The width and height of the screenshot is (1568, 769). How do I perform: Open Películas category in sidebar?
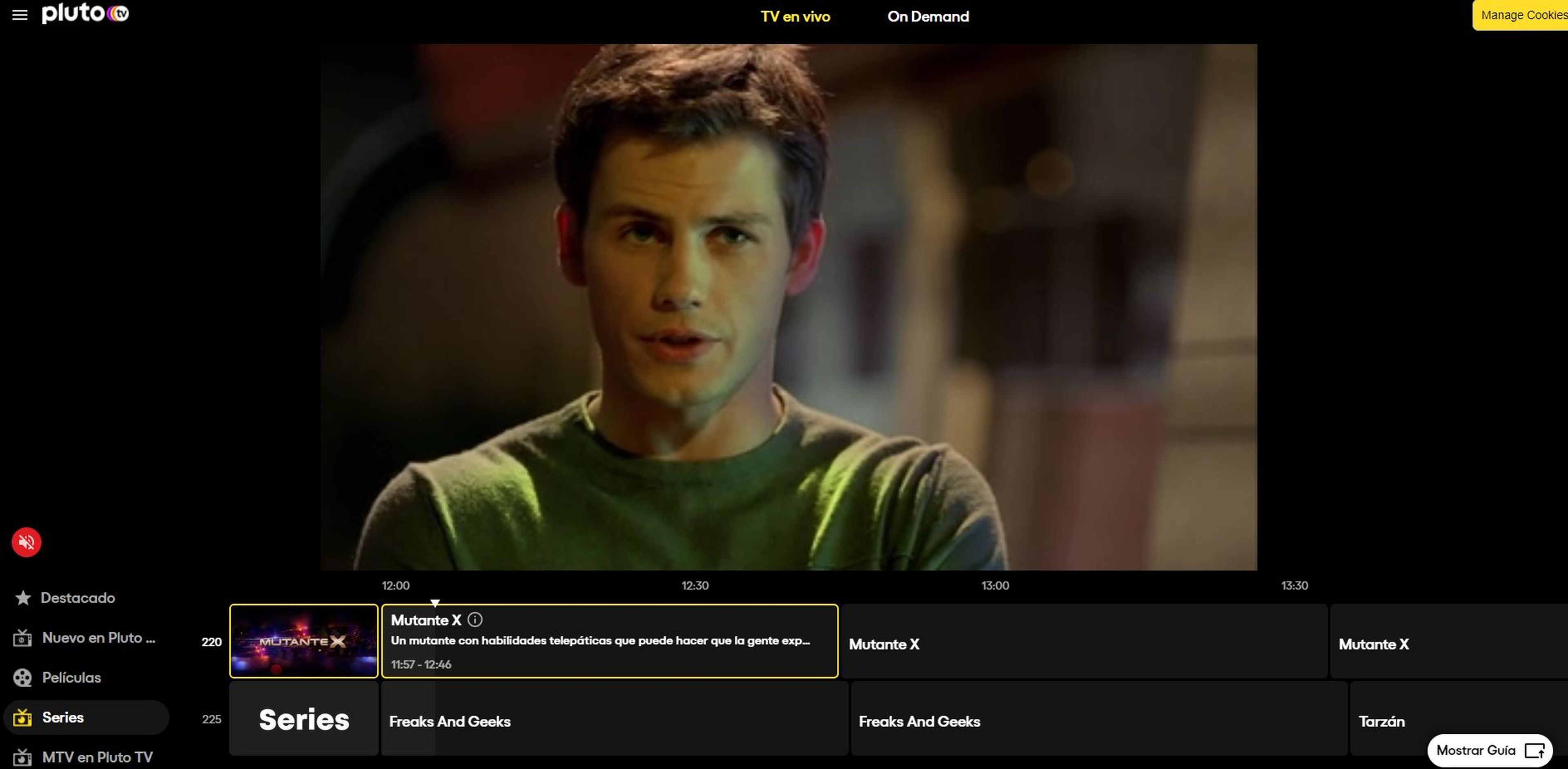[x=71, y=678]
